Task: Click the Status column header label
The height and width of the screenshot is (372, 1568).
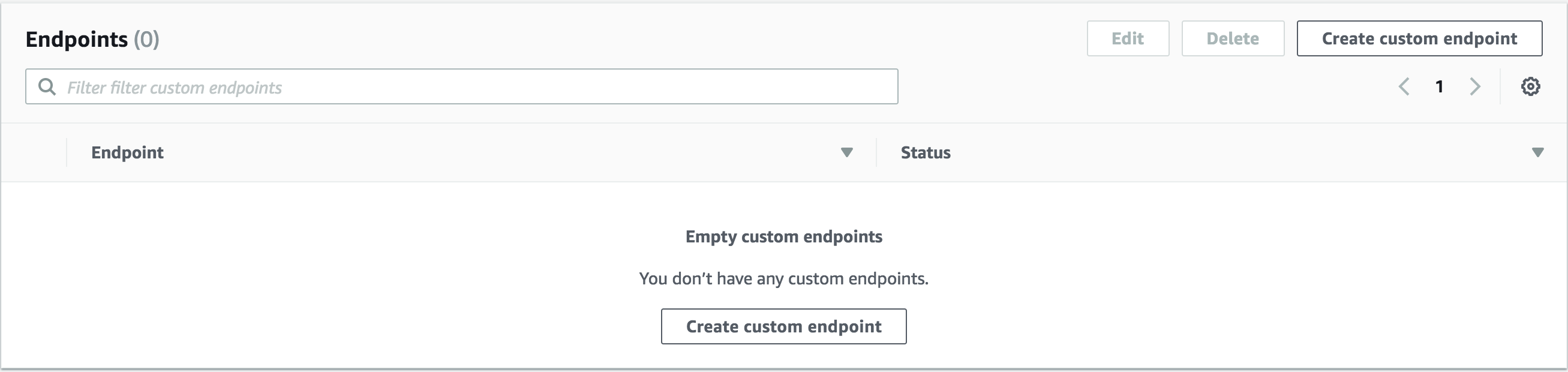Action: [925, 152]
